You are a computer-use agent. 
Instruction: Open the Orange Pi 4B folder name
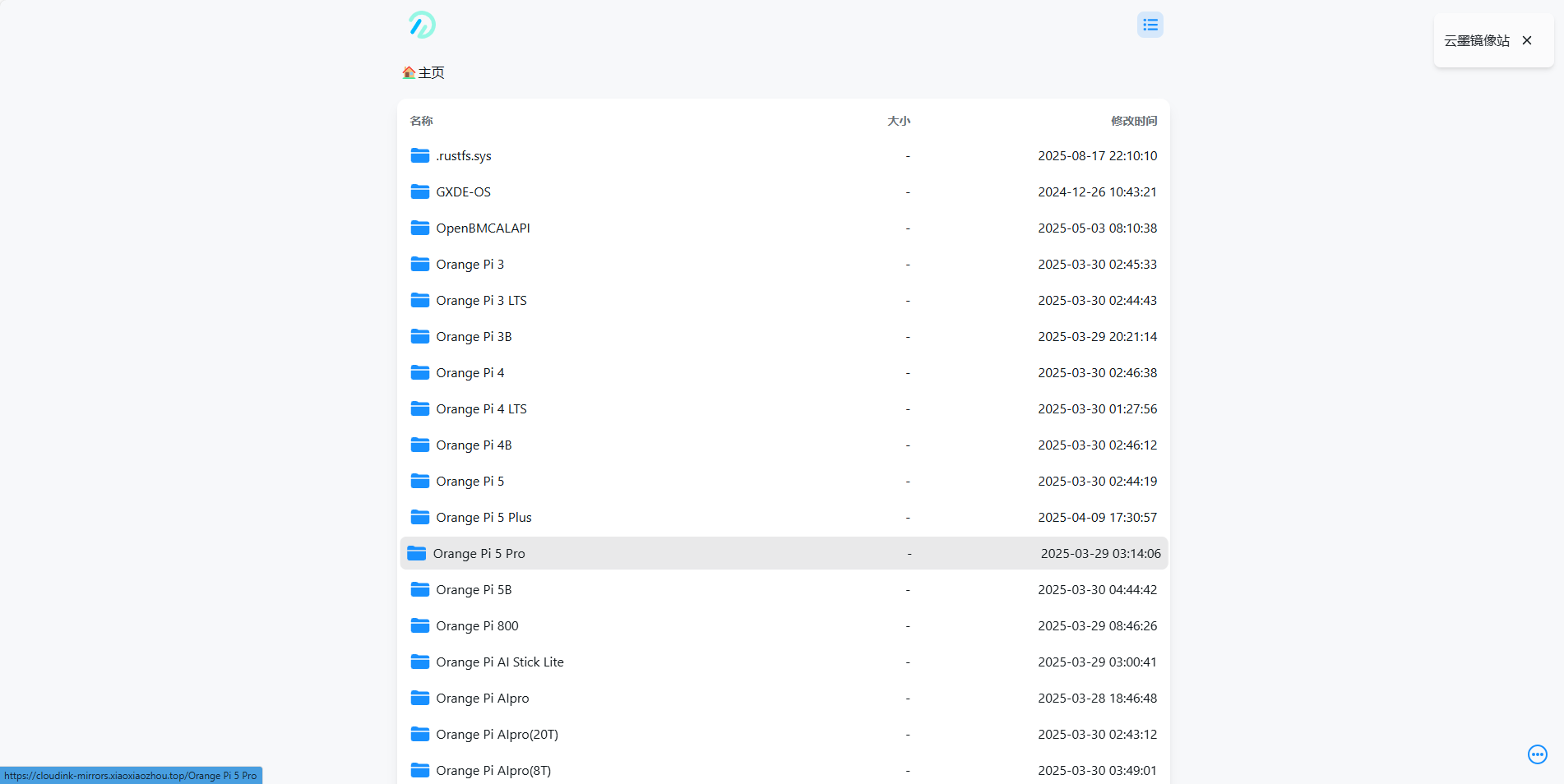474,445
